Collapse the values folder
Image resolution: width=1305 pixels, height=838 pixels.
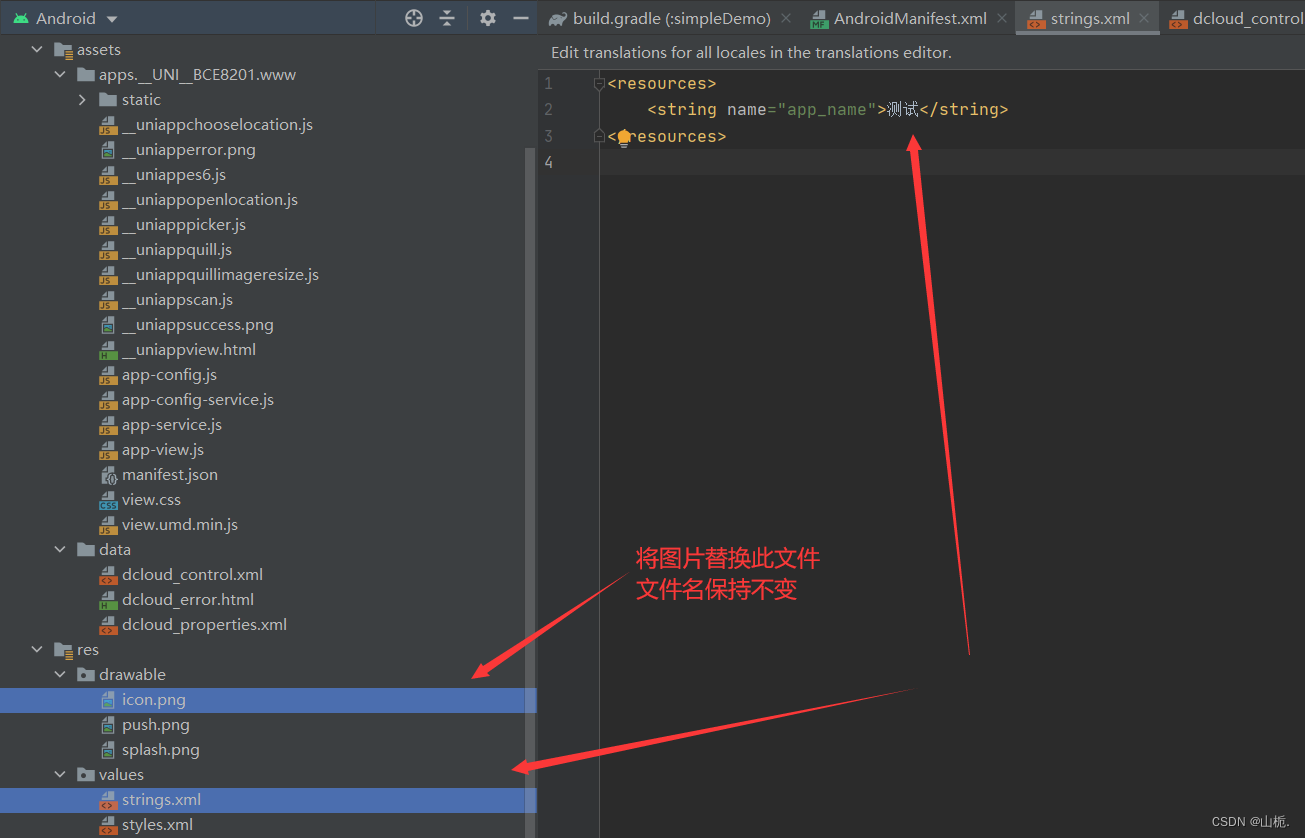pos(60,774)
